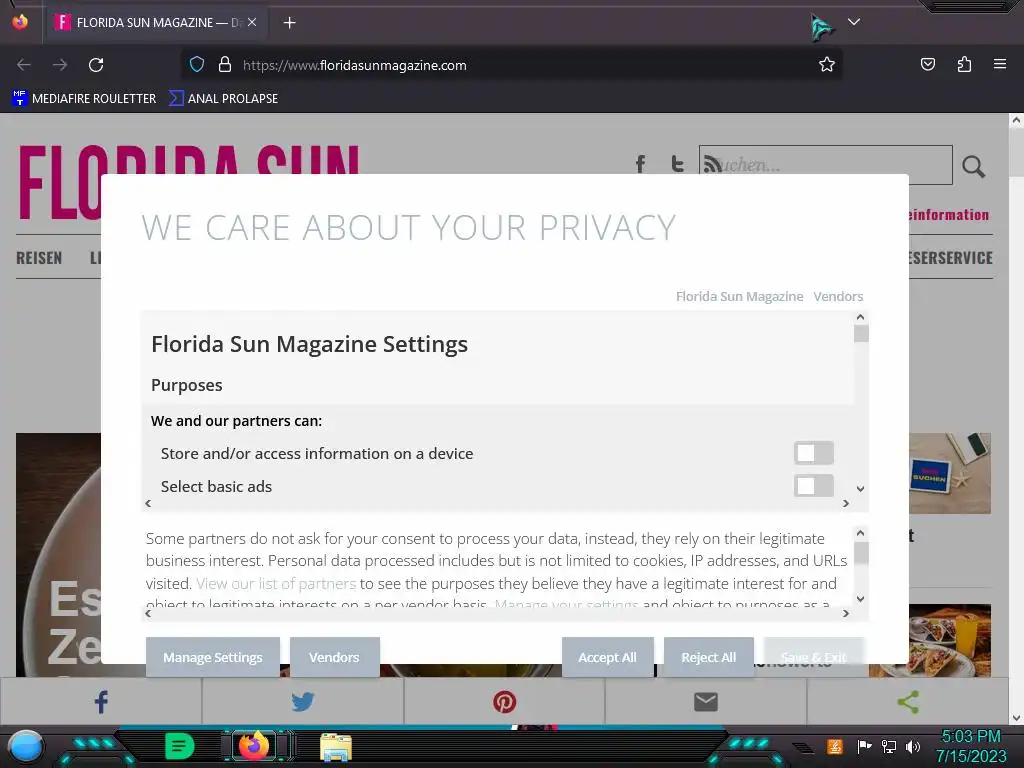Screen dimensions: 1024x768
Task: Click the Save & Exit button
Action: point(814,657)
